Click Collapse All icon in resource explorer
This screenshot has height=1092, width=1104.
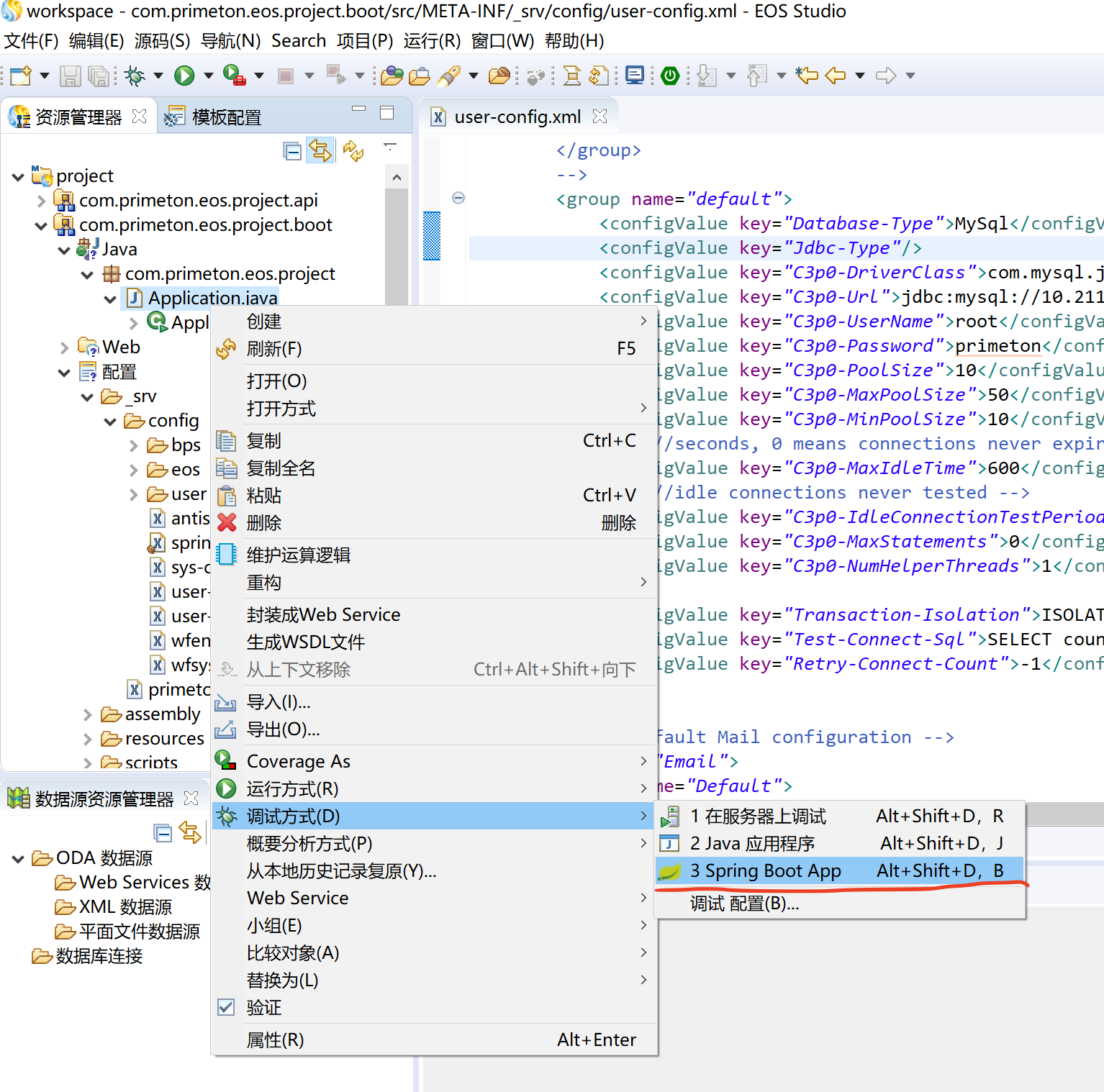[292, 151]
